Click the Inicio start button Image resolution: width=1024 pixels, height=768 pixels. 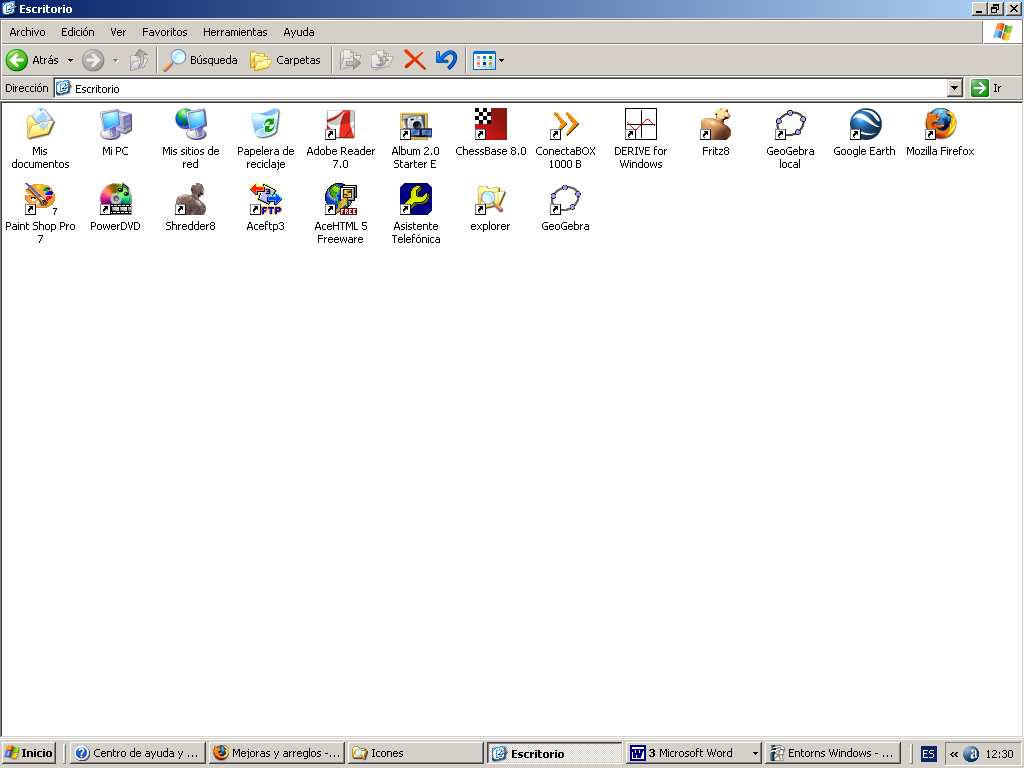(x=29, y=753)
